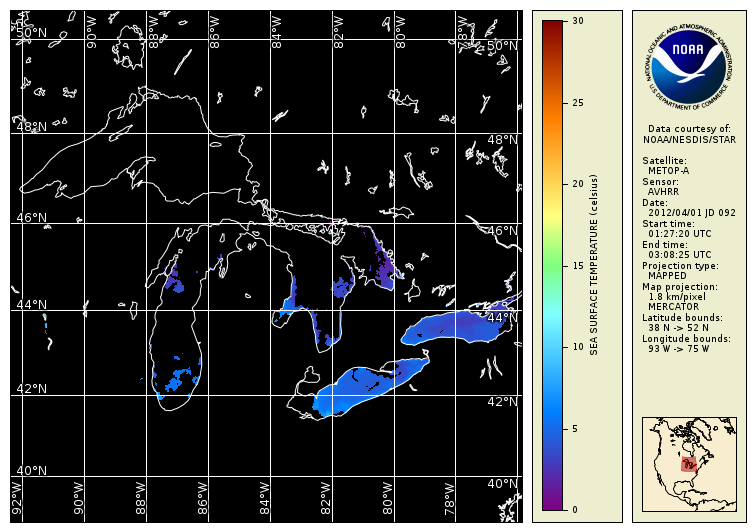This screenshot has width=756, height=532.
Task: Click the '2012/04/01 JD 092' date value
Action: pos(692,213)
